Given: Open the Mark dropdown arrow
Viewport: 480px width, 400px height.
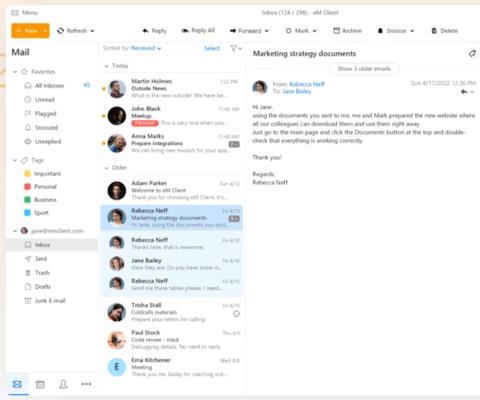Looking at the screenshot, I should pos(314,31).
